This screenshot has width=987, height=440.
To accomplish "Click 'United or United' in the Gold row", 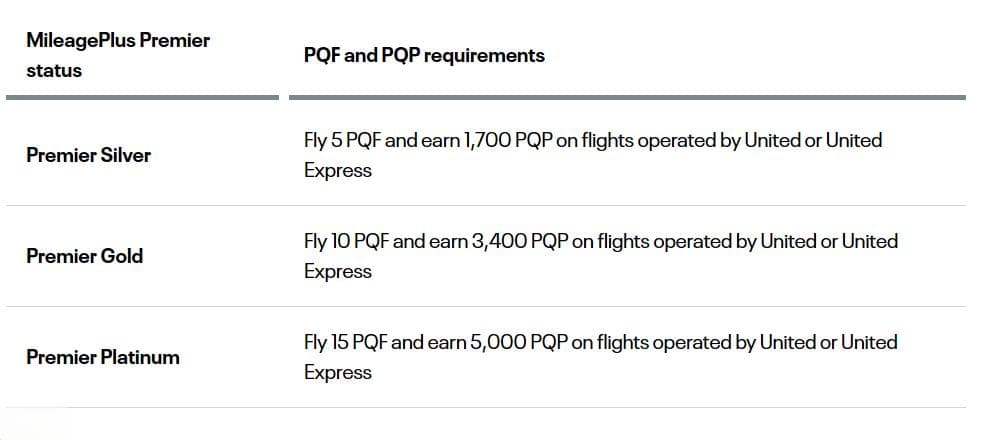I will (x=829, y=241).
